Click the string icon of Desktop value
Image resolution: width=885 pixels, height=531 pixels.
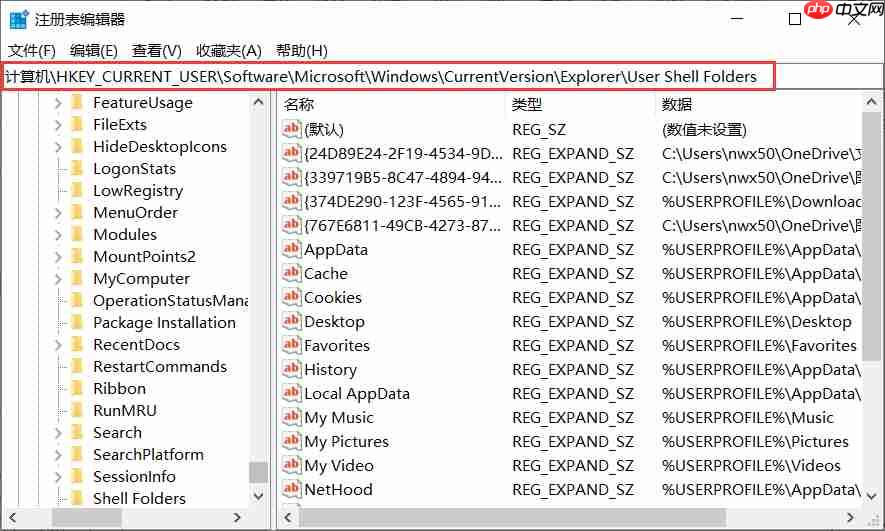coord(291,321)
